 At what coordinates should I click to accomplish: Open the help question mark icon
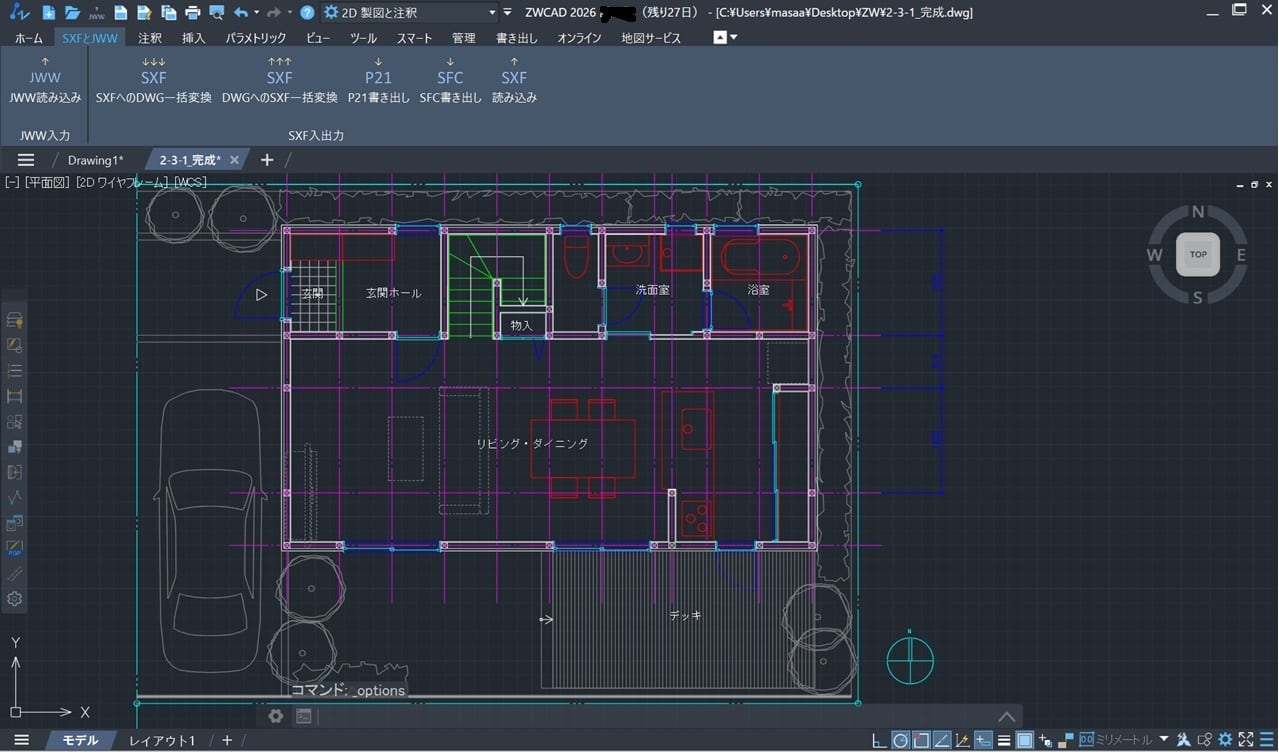click(307, 13)
